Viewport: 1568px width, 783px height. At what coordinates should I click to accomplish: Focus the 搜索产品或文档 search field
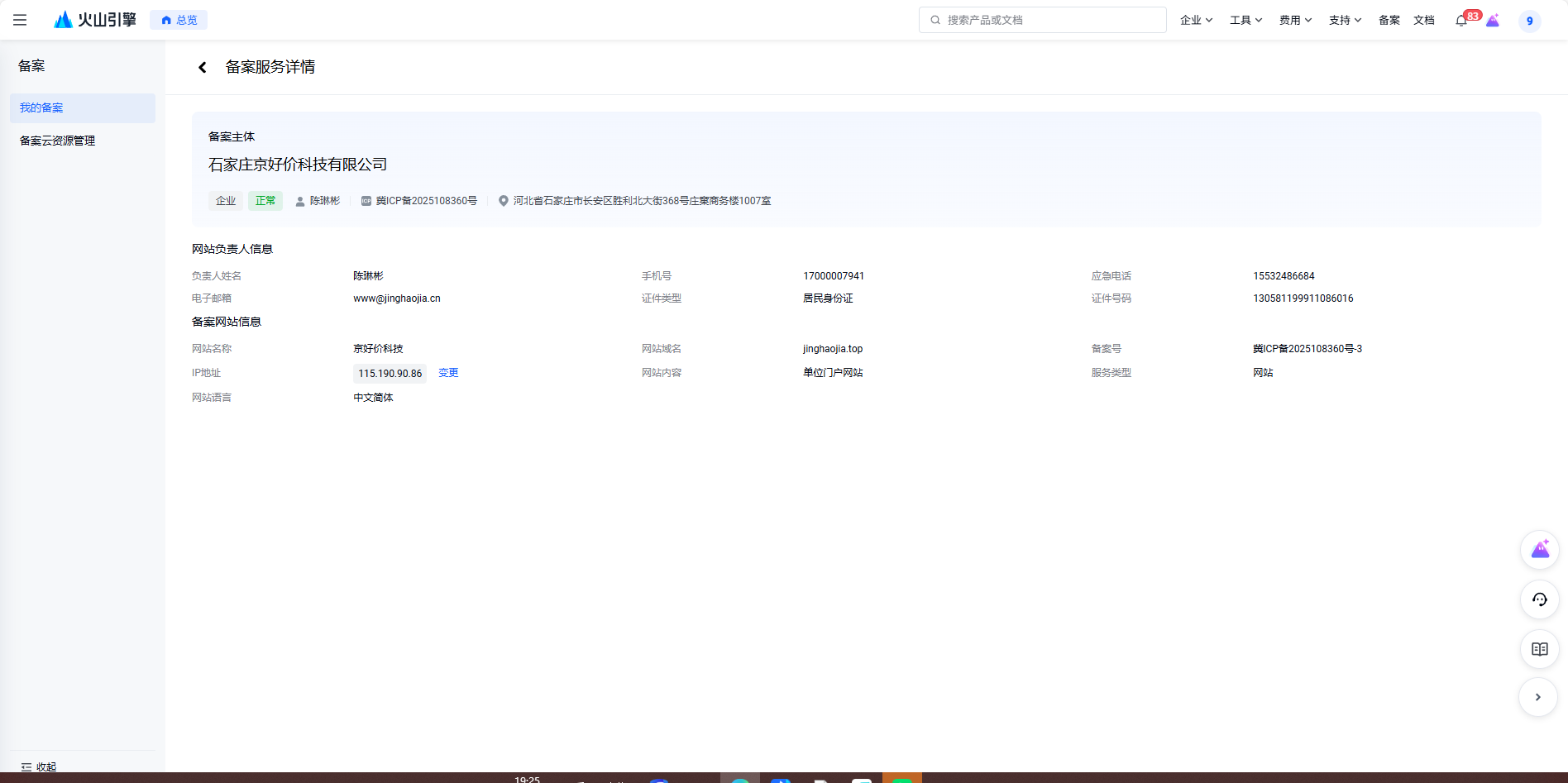1042,20
